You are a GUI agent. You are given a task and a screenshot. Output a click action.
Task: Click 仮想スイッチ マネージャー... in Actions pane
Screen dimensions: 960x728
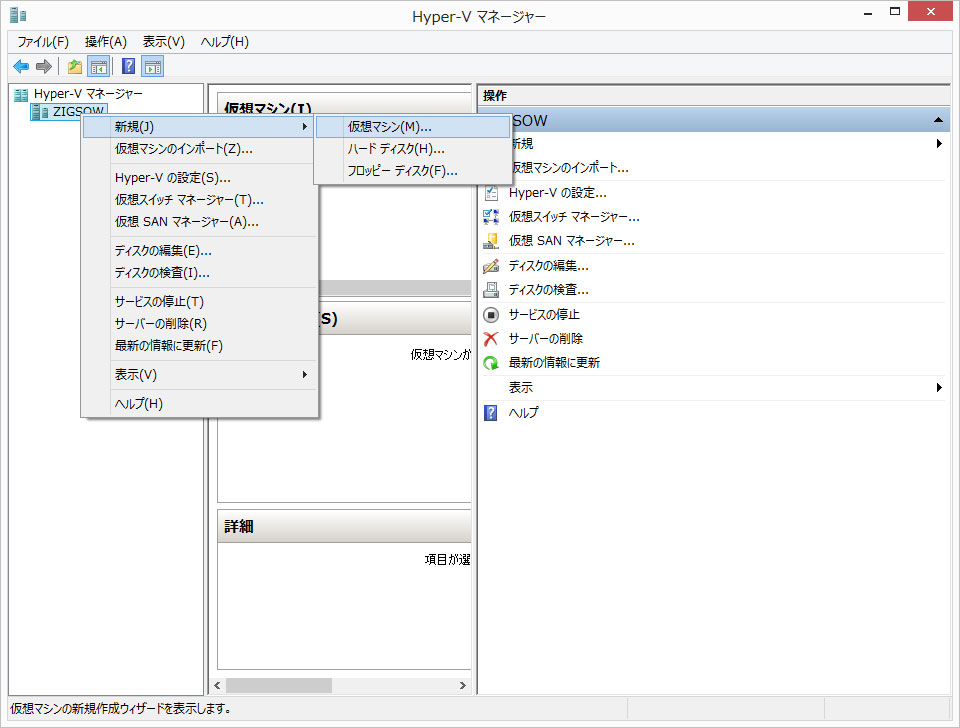coord(574,217)
